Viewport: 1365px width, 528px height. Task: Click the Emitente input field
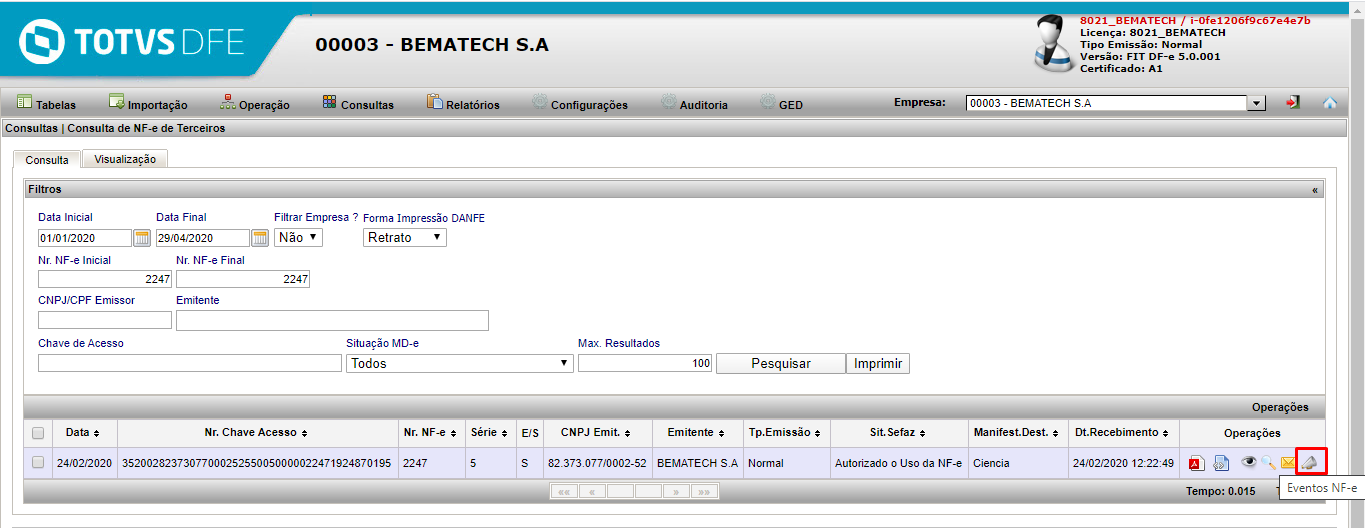[x=332, y=320]
